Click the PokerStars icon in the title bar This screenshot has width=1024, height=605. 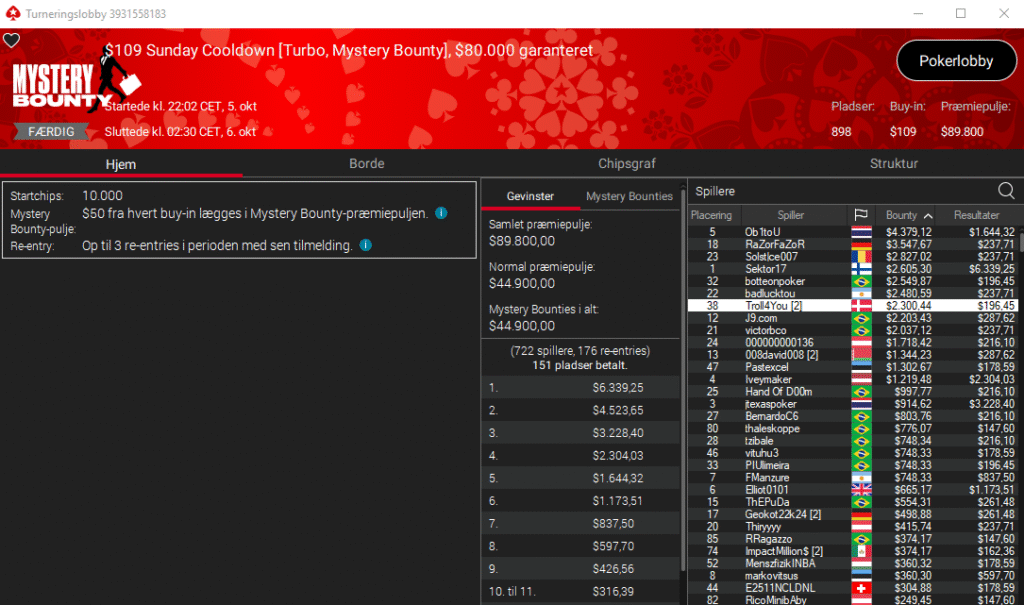(x=11, y=13)
